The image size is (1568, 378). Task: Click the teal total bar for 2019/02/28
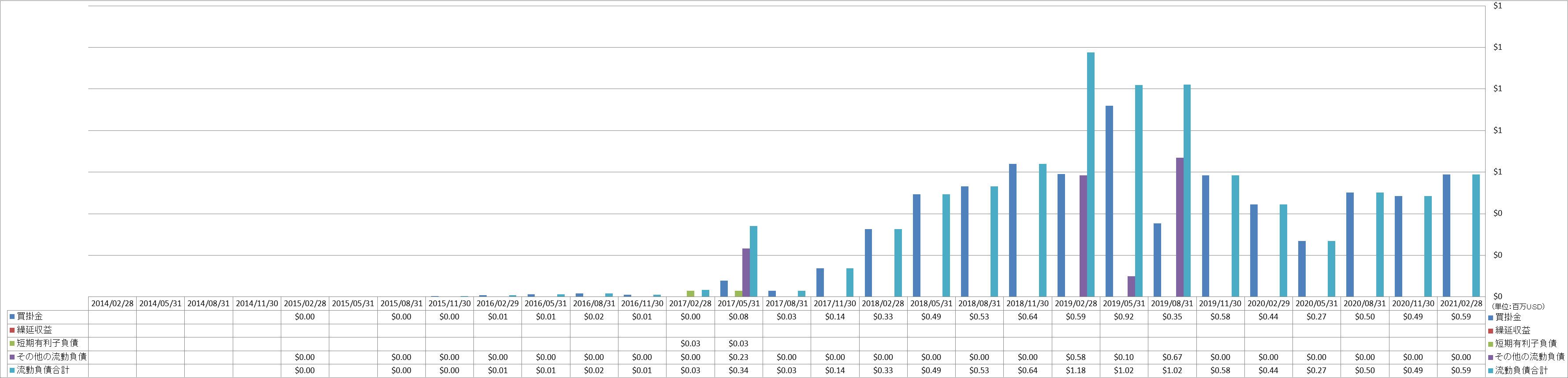1091,175
